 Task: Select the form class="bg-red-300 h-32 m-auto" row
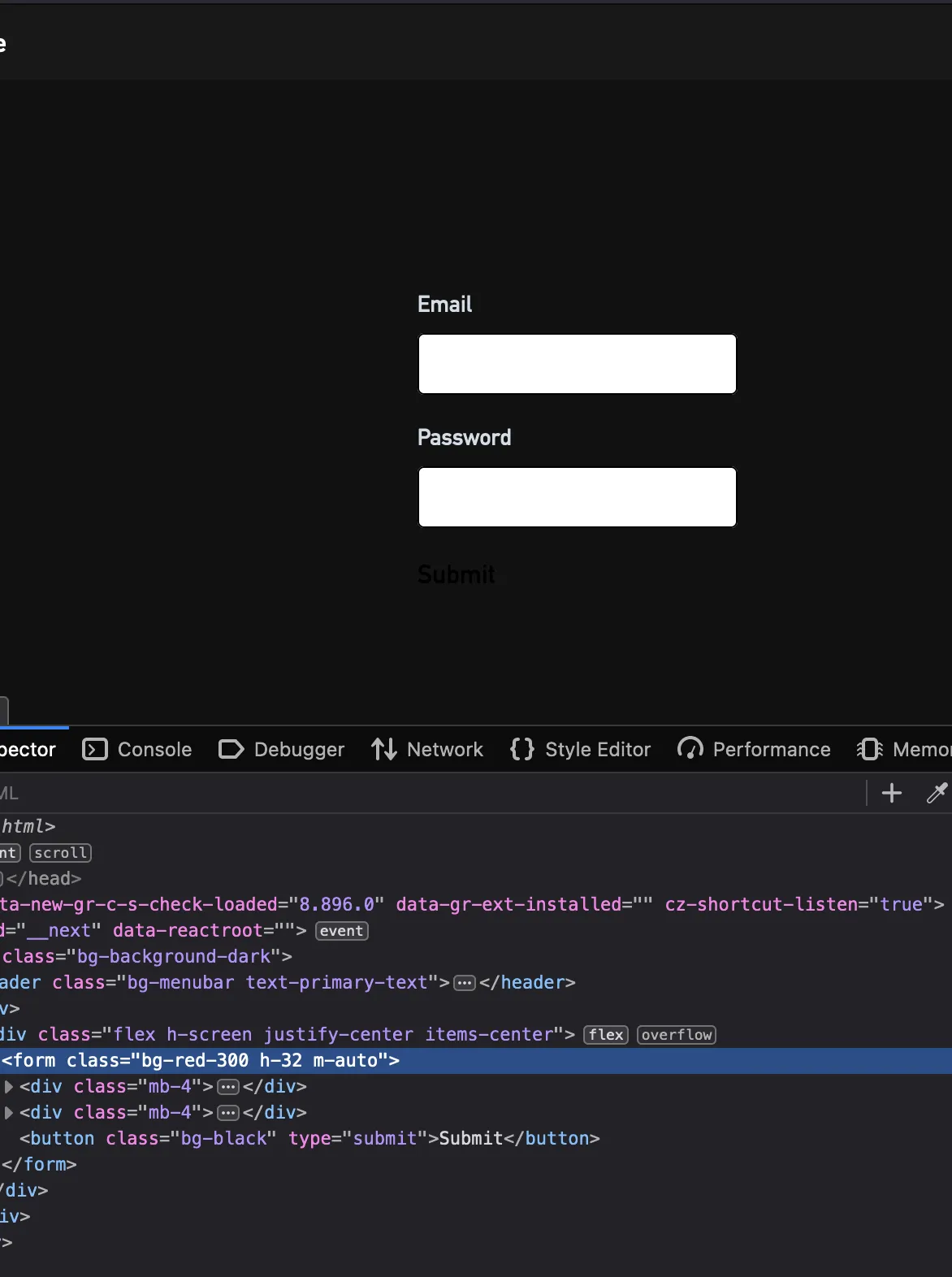coord(476,1060)
